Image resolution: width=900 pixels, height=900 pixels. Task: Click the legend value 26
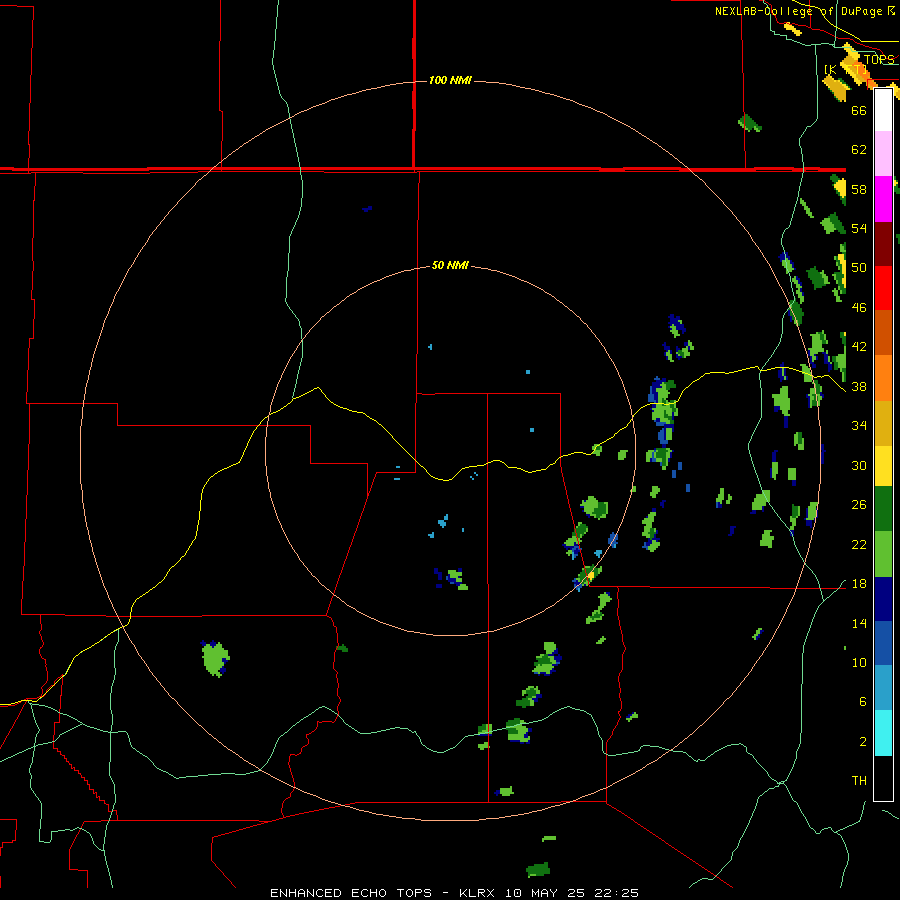pos(859,505)
